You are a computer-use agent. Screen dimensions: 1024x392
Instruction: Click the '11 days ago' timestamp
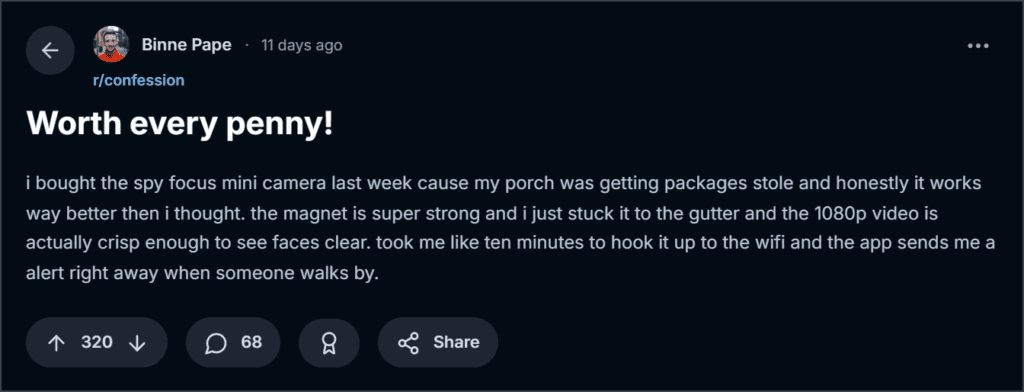[302, 46]
